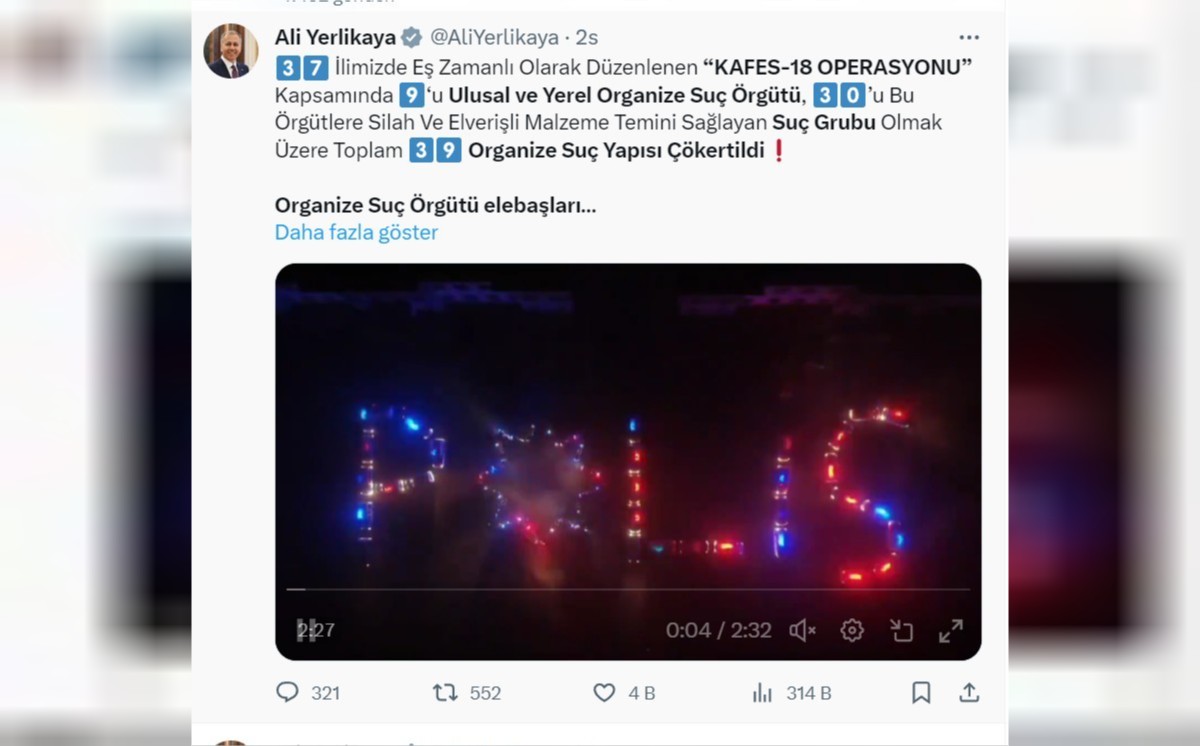Click the blue verified badge icon
Screen dimensions: 1200x746
pos(411,38)
